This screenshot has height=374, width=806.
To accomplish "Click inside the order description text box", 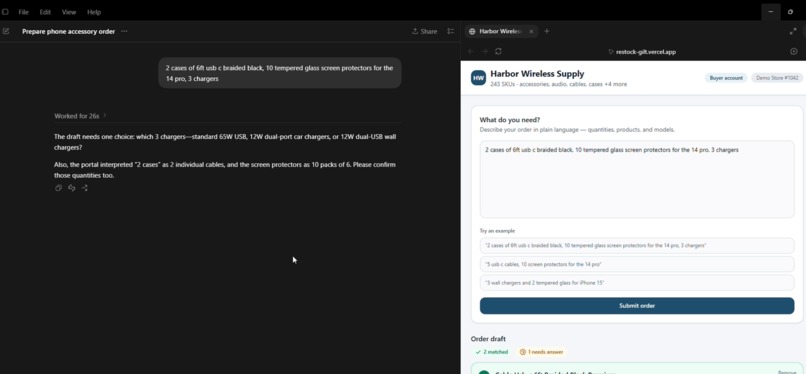I will pyautogui.click(x=637, y=179).
